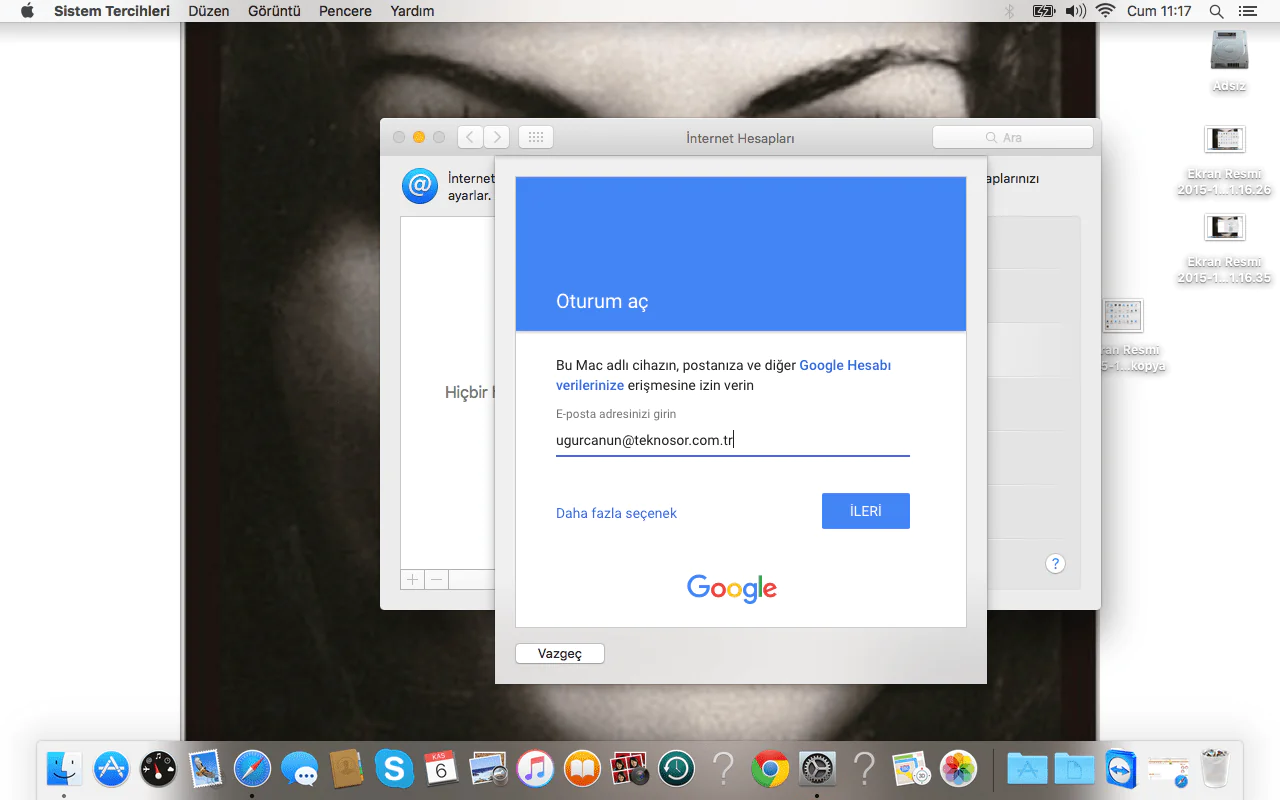1280x800 pixels.
Task: Click the volume icon in menu bar
Action: click(x=1075, y=11)
